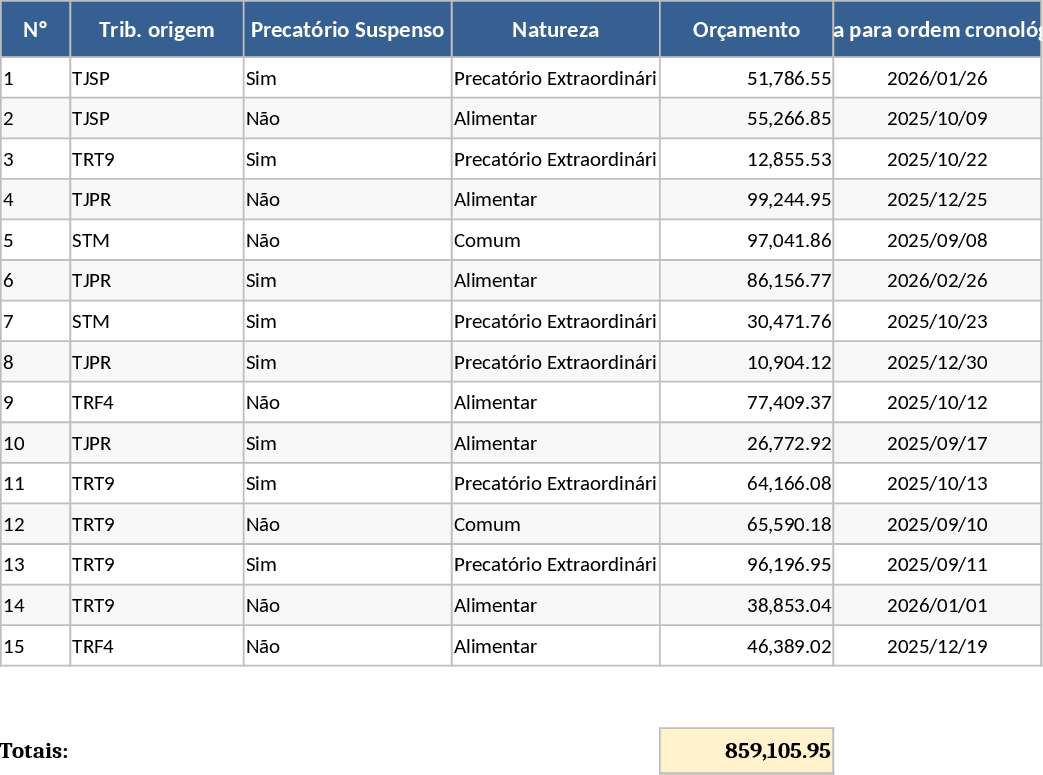Select the date cell 2026/02/26
Viewport: 1043px width, 775px height.
937,281
